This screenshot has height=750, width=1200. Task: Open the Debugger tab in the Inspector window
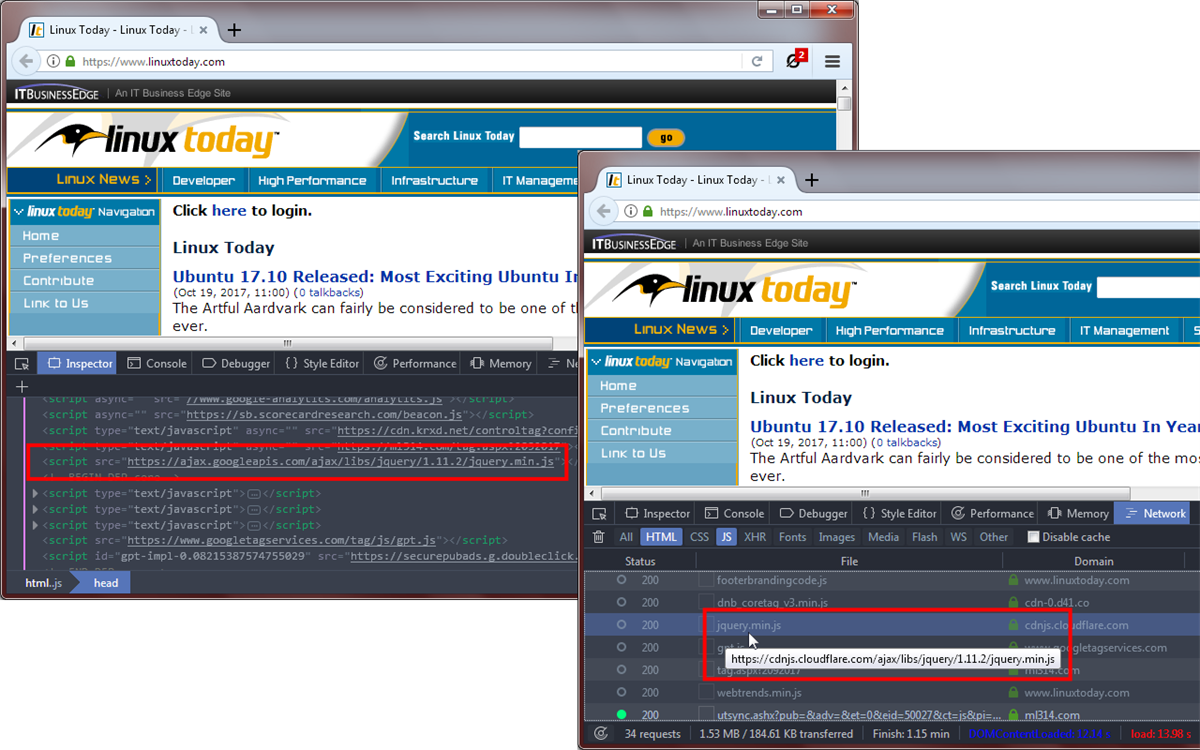pyautogui.click(x=236, y=363)
